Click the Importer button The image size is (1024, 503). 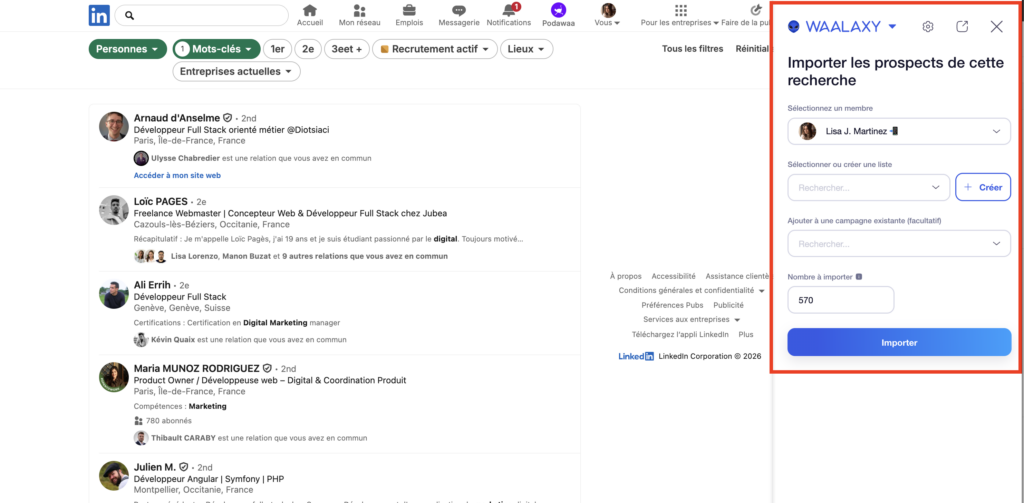899,342
